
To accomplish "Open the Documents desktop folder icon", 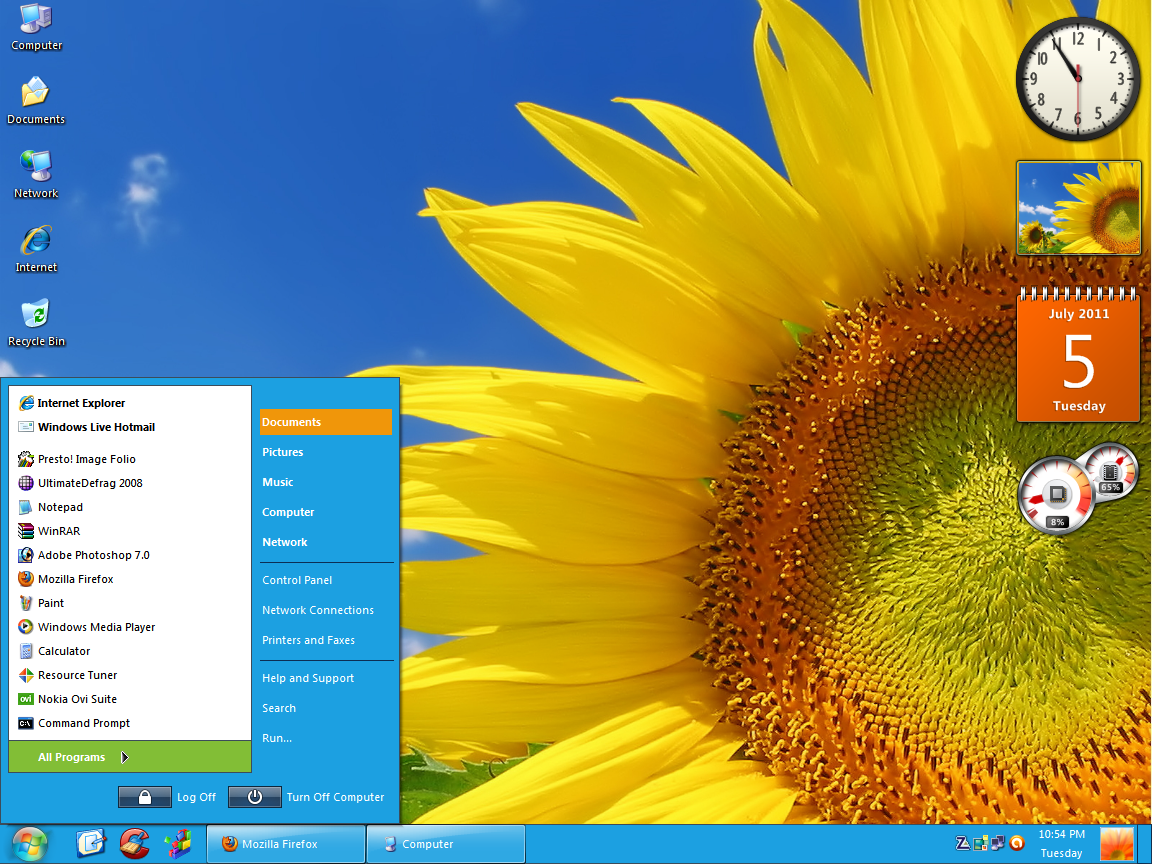I will (36, 101).
